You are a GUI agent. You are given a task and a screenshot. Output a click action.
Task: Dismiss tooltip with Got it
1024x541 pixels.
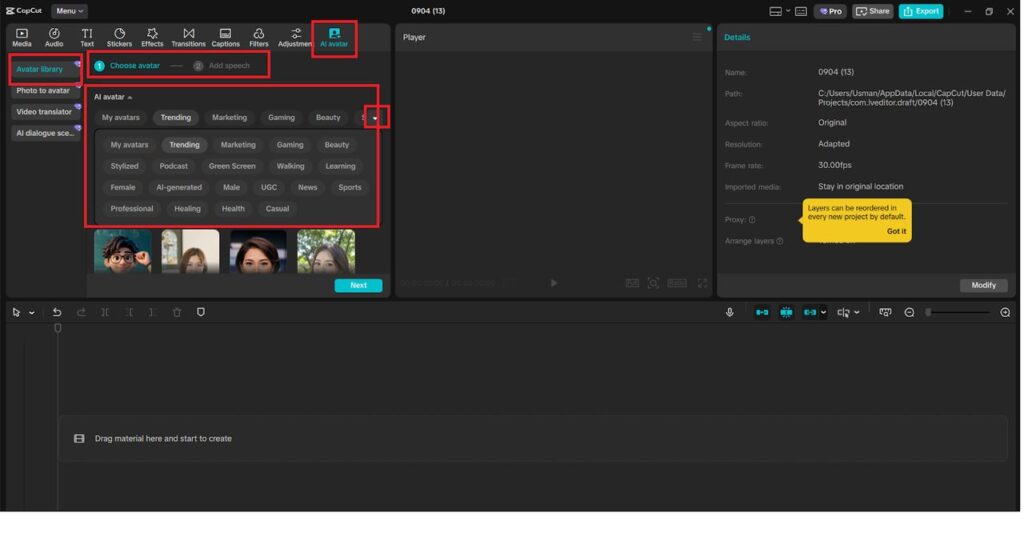tap(896, 231)
